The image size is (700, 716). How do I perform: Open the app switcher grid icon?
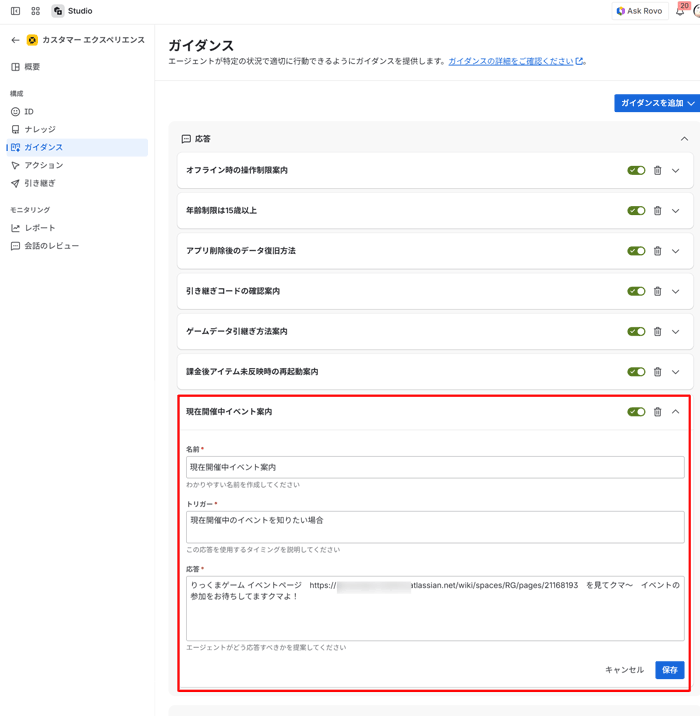tap(36, 11)
